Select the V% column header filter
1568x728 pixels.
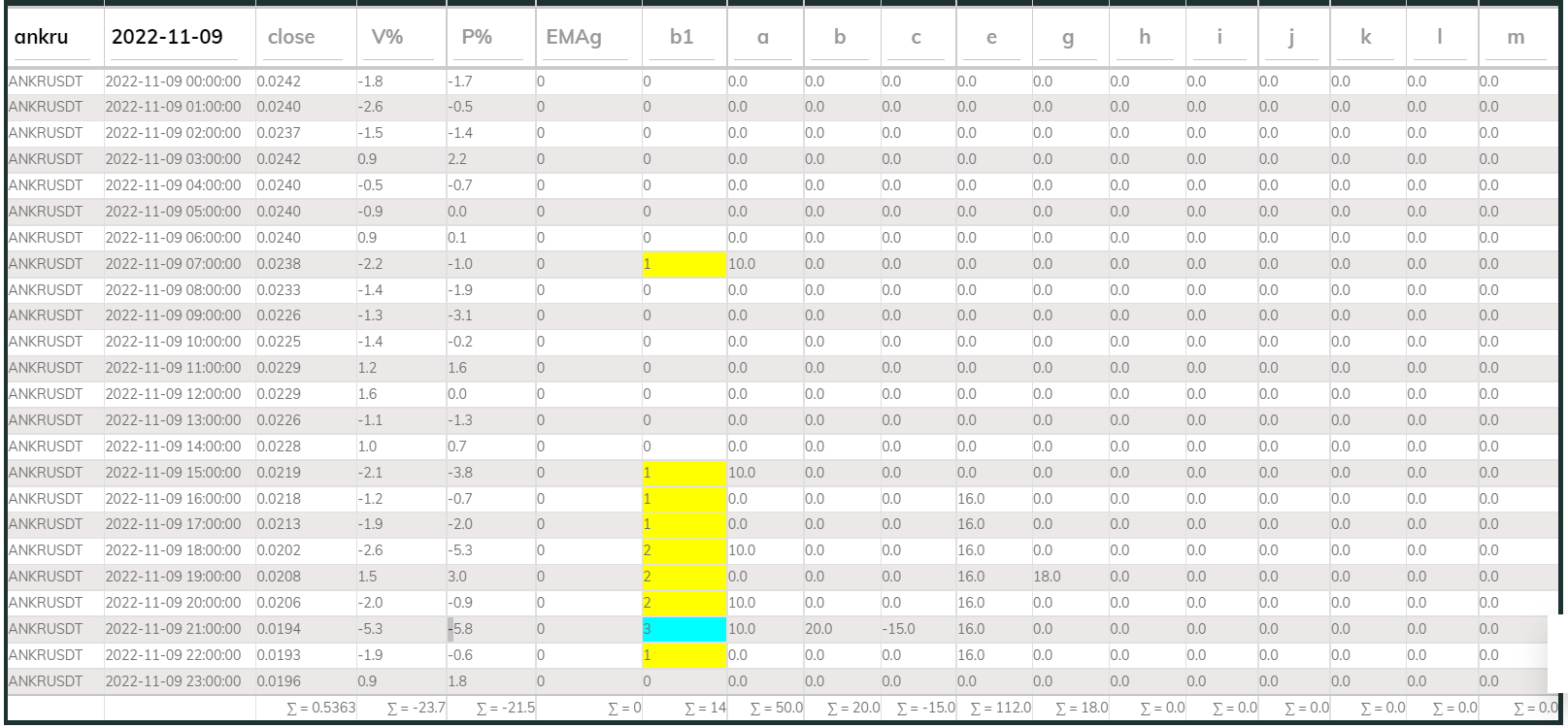[x=401, y=37]
